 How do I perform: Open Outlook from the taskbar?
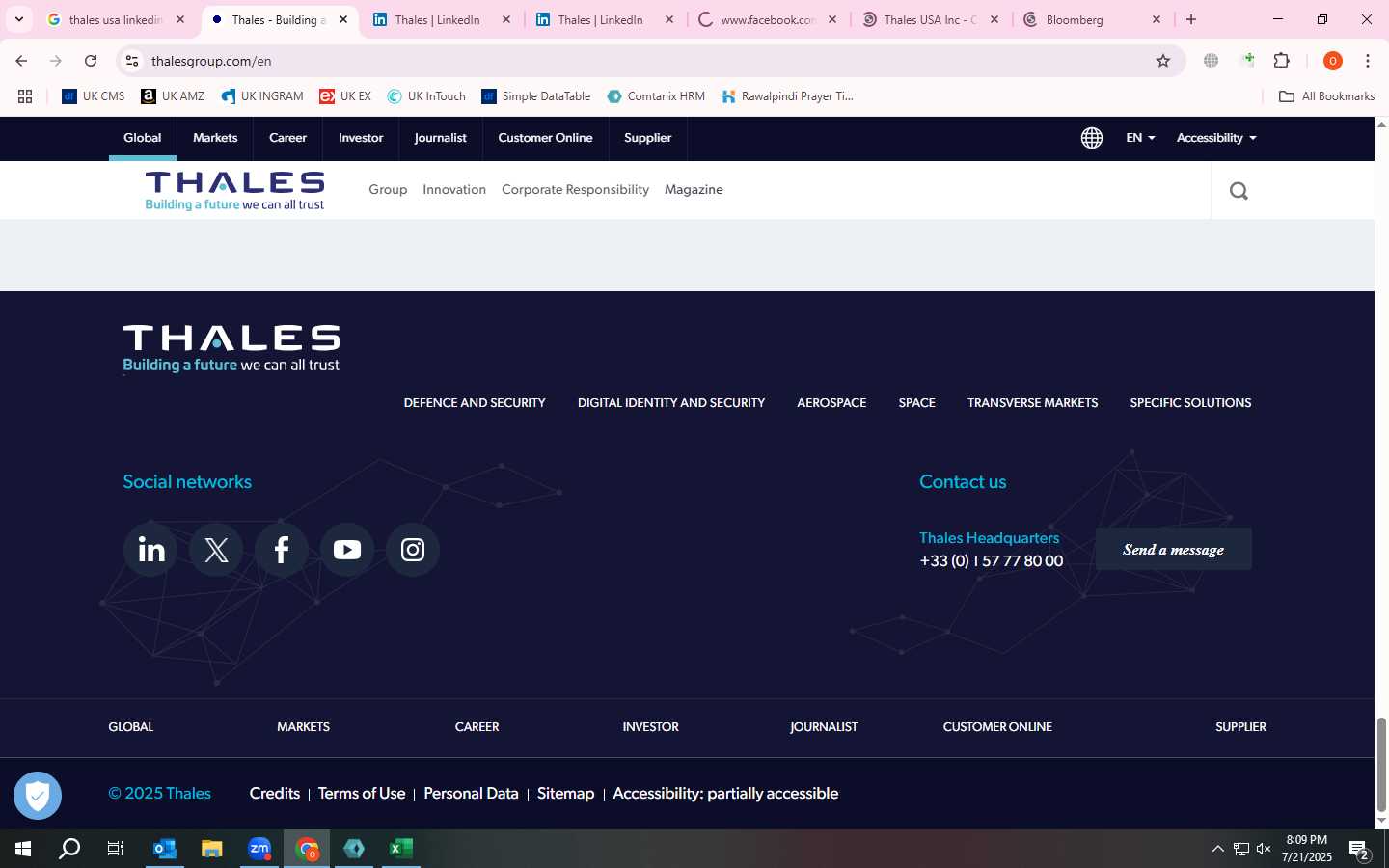(x=165, y=849)
